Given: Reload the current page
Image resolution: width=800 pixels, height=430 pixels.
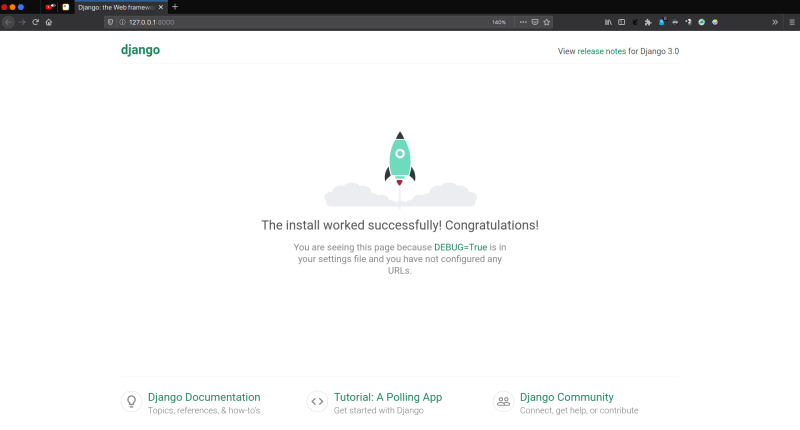Looking at the screenshot, I should 35,22.
